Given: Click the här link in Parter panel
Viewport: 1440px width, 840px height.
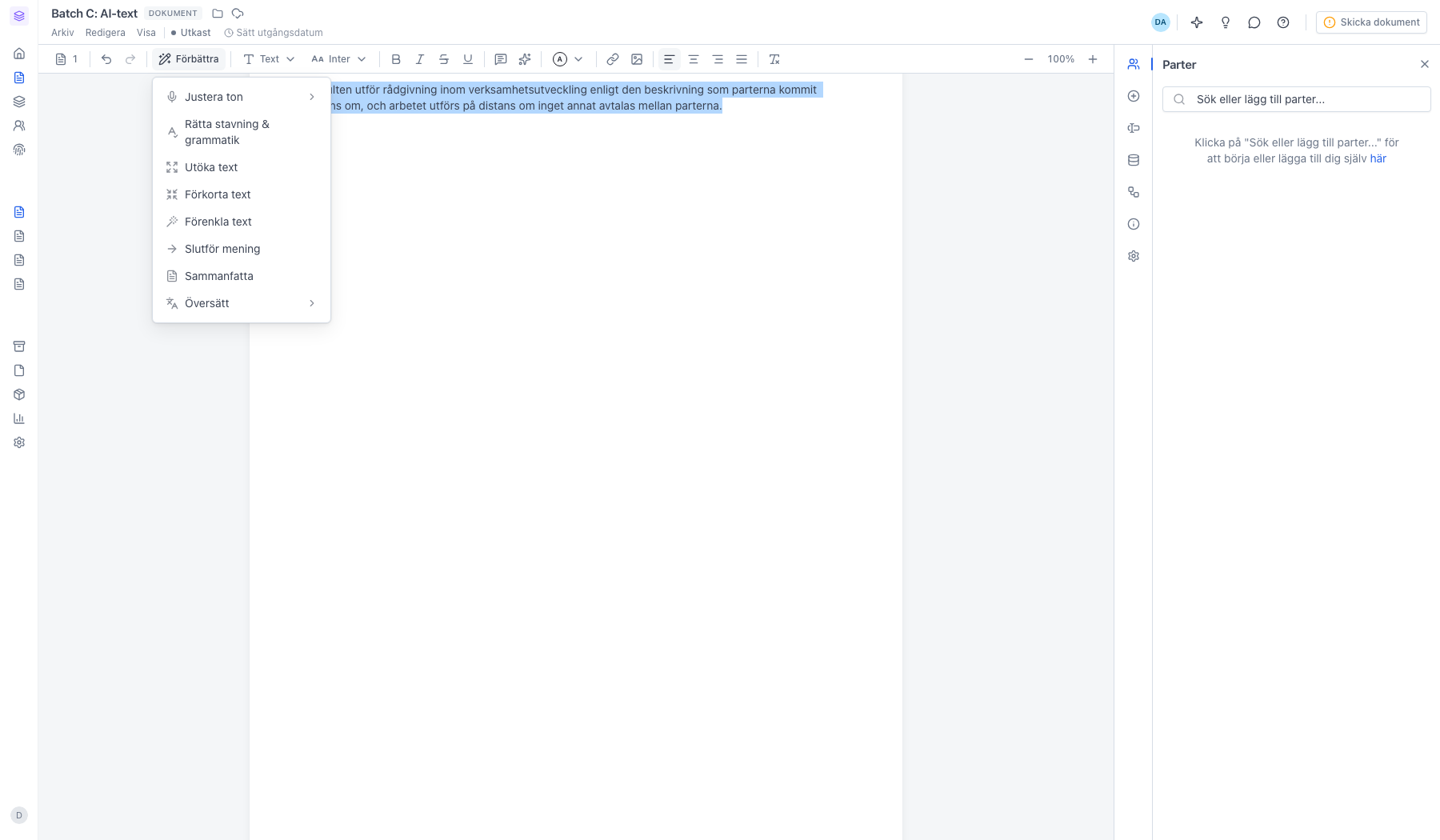Looking at the screenshot, I should 1378,158.
